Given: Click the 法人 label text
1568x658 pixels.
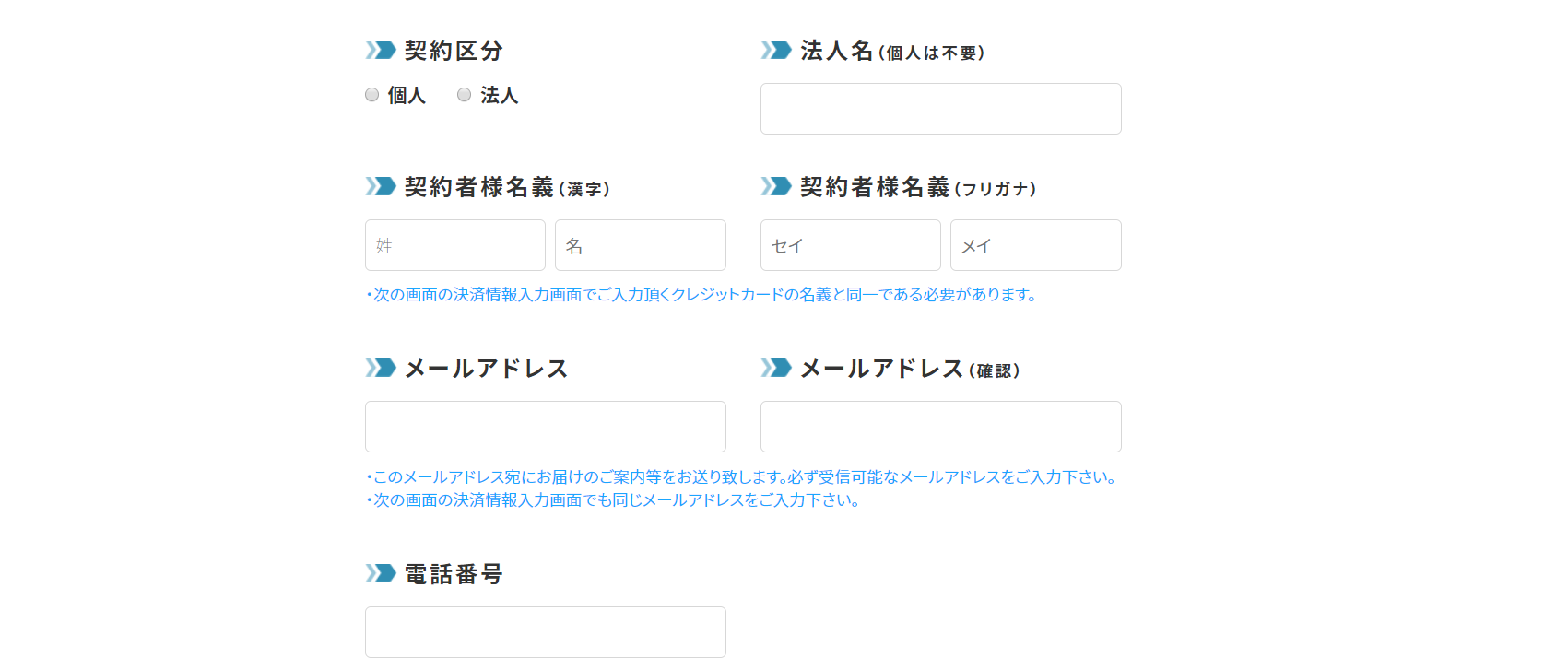Looking at the screenshot, I should pos(499,95).
